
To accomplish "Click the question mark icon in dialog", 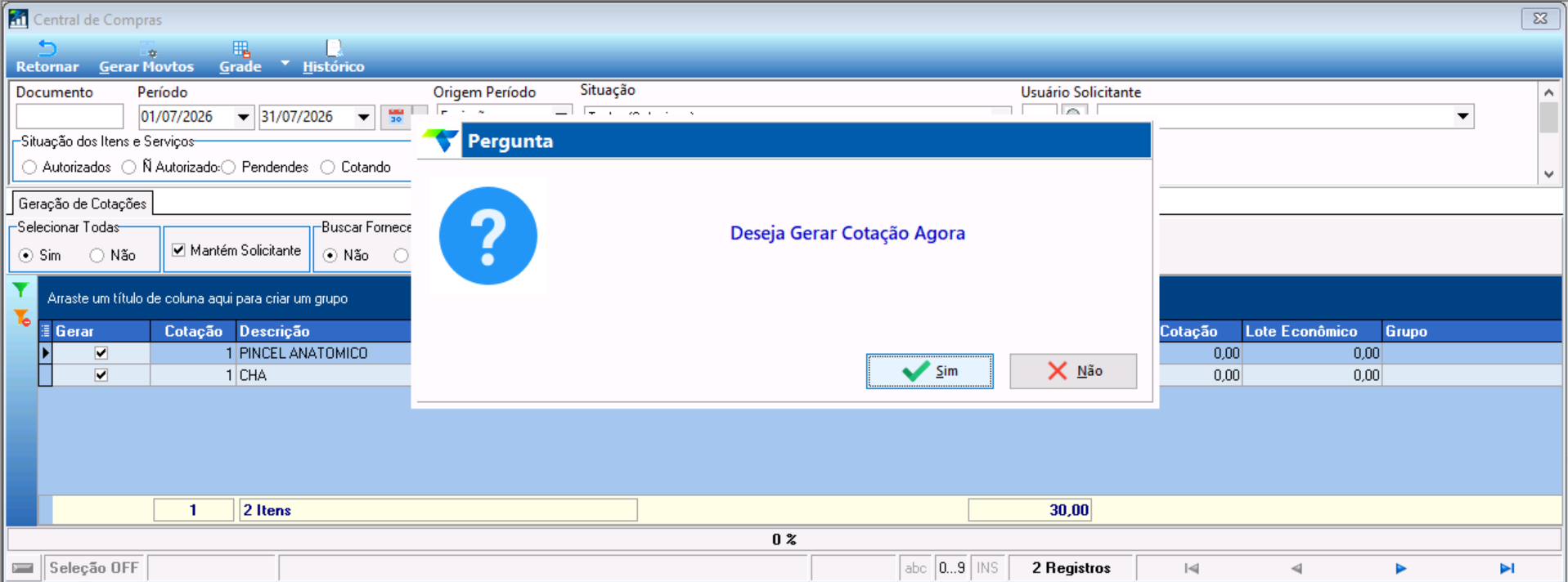I will pos(488,235).
